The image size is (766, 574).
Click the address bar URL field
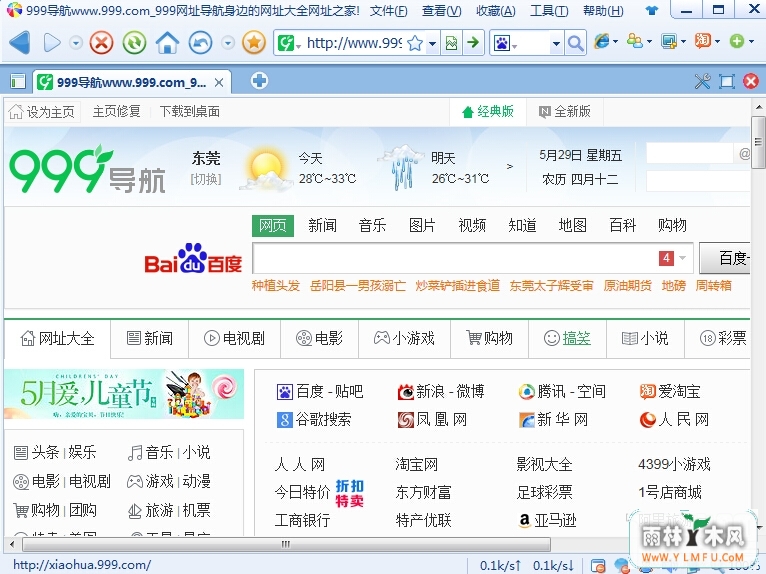coord(354,43)
